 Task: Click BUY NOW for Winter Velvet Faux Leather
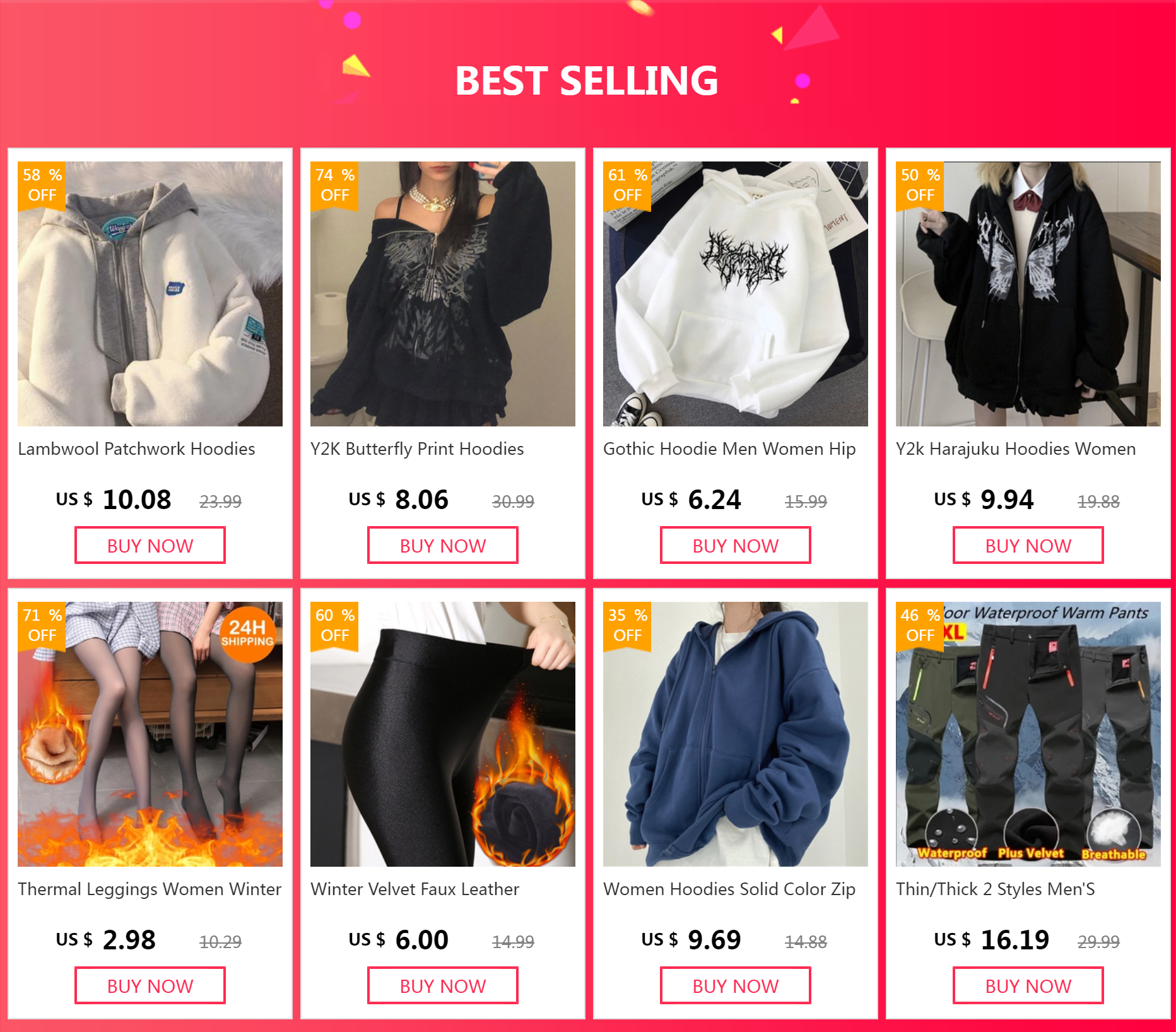pyautogui.click(x=443, y=986)
